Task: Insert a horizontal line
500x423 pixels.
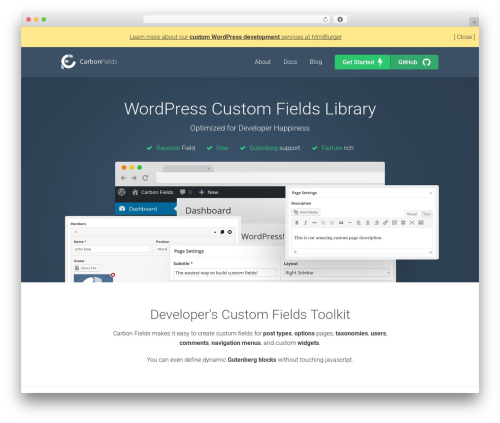Action: click(350, 223)
